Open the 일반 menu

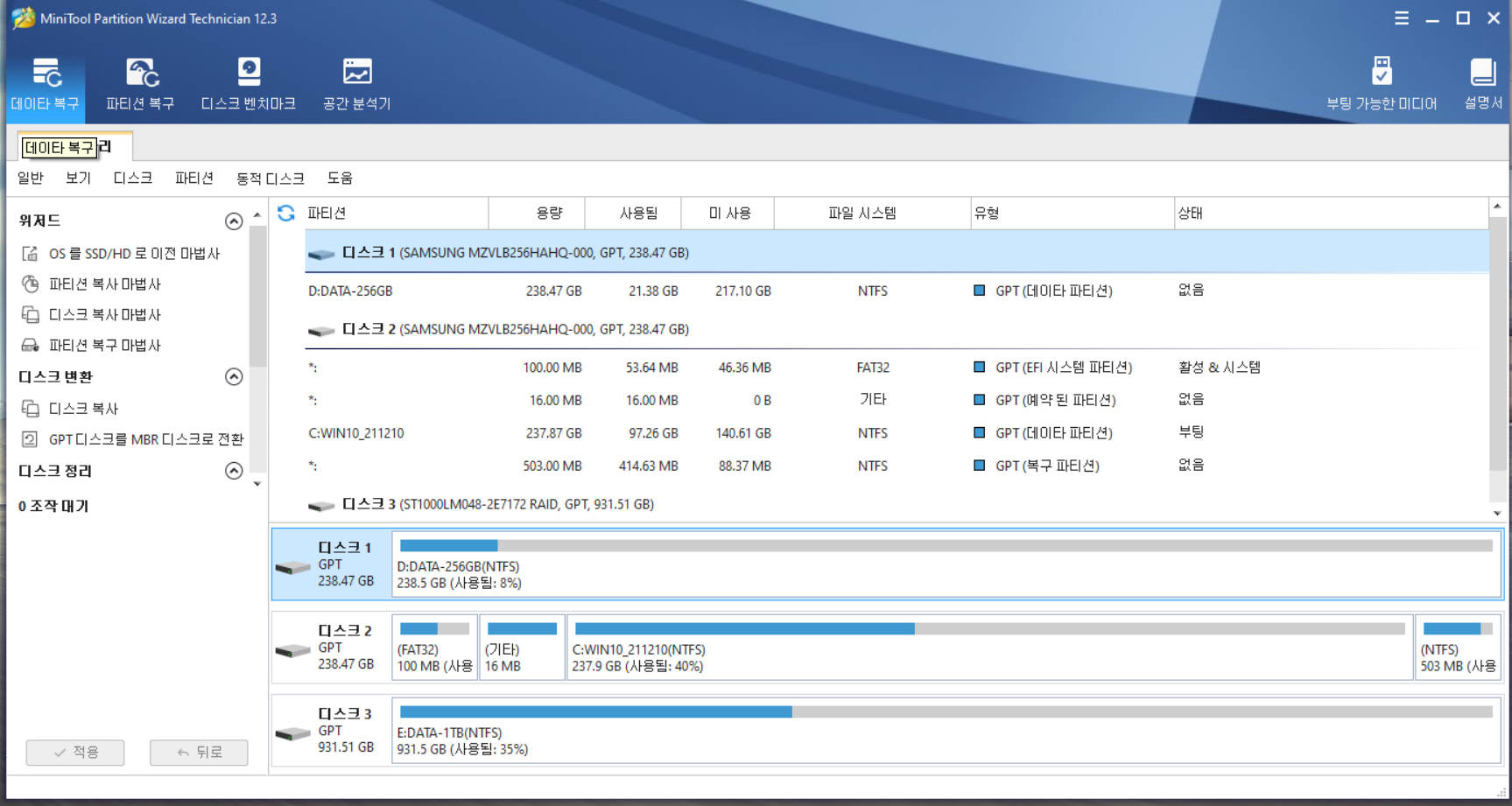click(x=31, y=178)
